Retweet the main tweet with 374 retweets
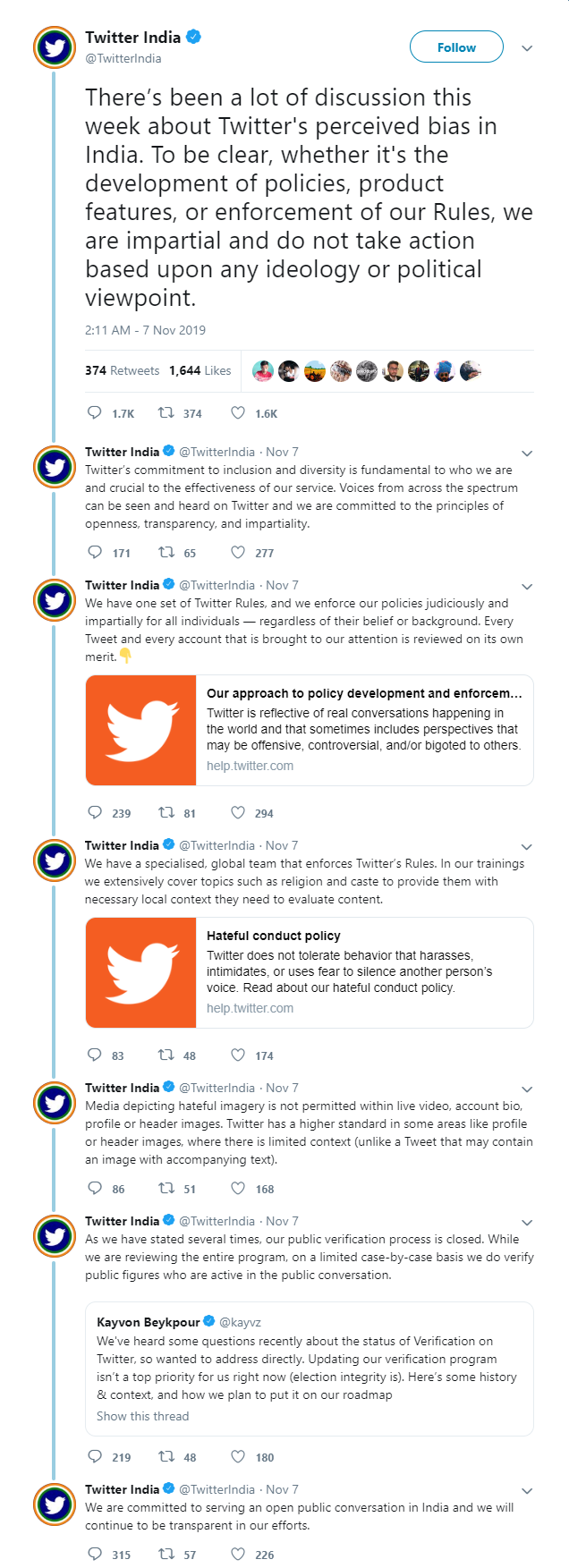569x1568 pixels. click(x=166, y=413)
